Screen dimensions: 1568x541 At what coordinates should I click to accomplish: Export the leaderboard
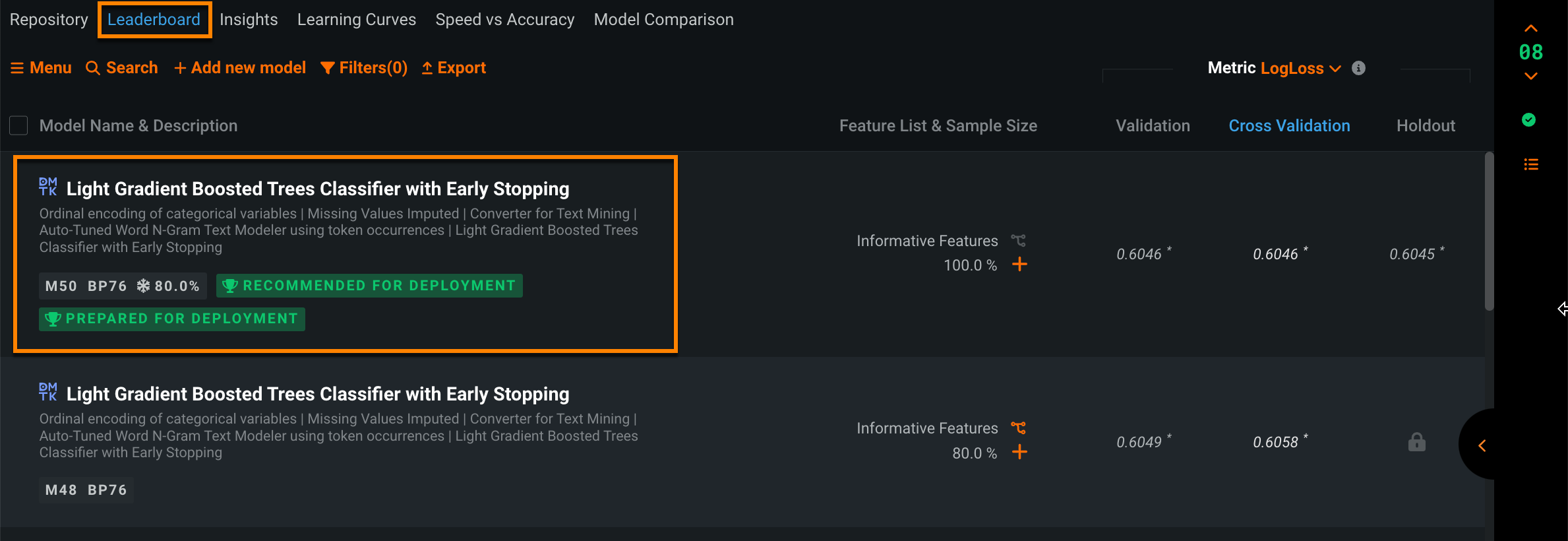pyautogui.click(x=454, y=68)
